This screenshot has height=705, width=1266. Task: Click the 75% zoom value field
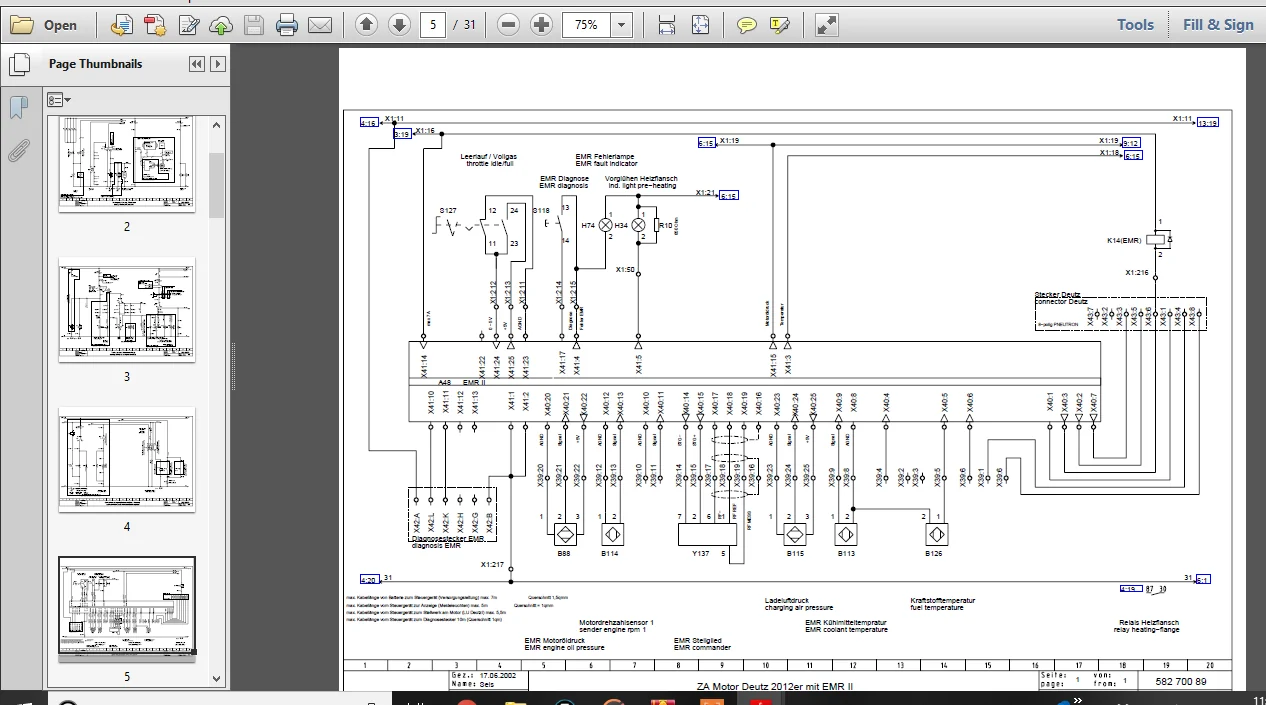pos(586,25)
